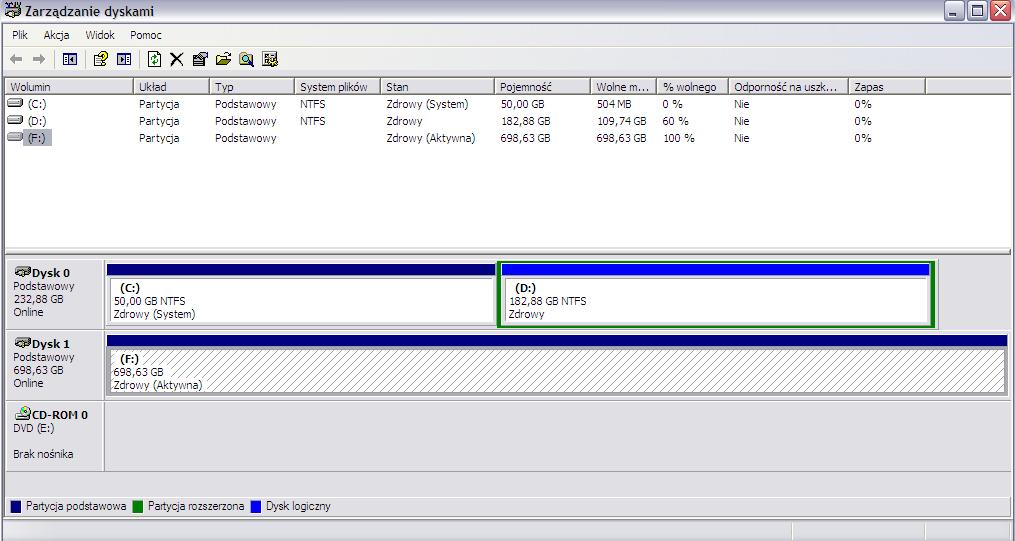Open the Pomoc menu
Viewport: 1015px width, 541px height.
pos(146,35)
